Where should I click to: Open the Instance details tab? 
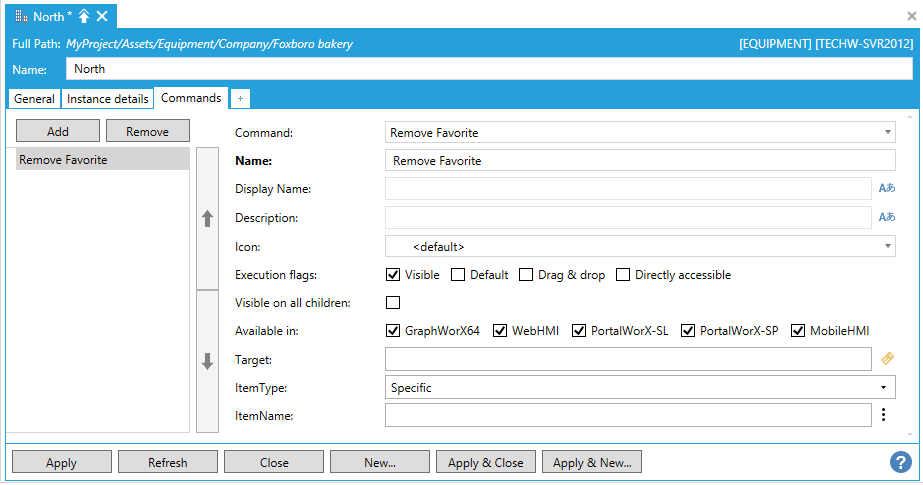[x=107, y=99]
